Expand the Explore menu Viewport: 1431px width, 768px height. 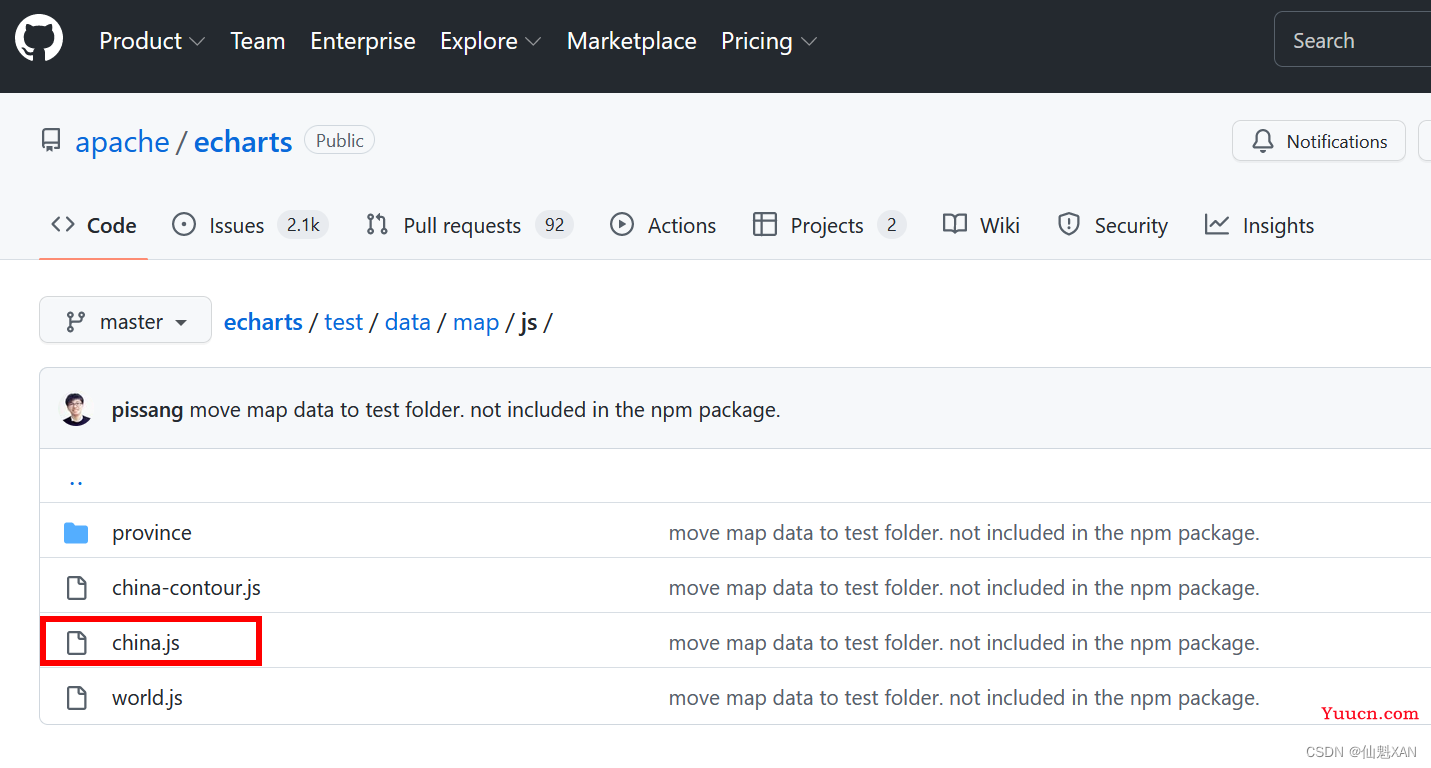(491, 41)
